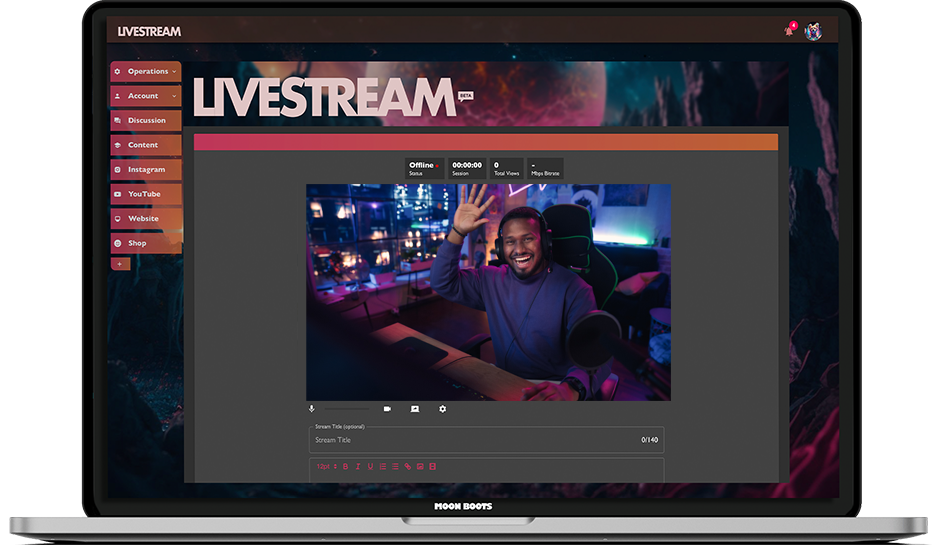The image size is (936, 547).
Task: Adjust the microphone volume slider
Action: tap(348, 409)
